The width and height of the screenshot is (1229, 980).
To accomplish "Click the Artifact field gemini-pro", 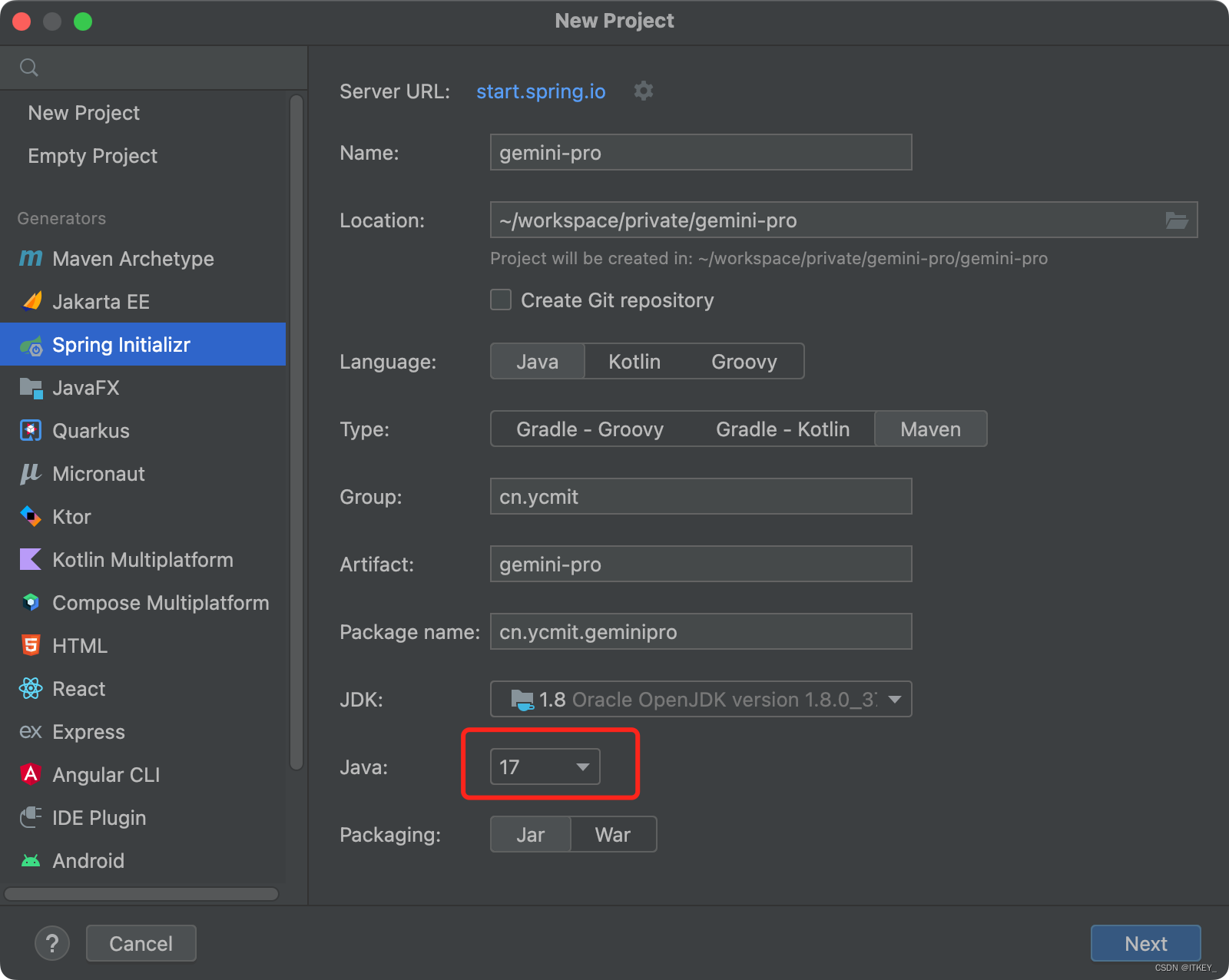I will click(701, 564).
